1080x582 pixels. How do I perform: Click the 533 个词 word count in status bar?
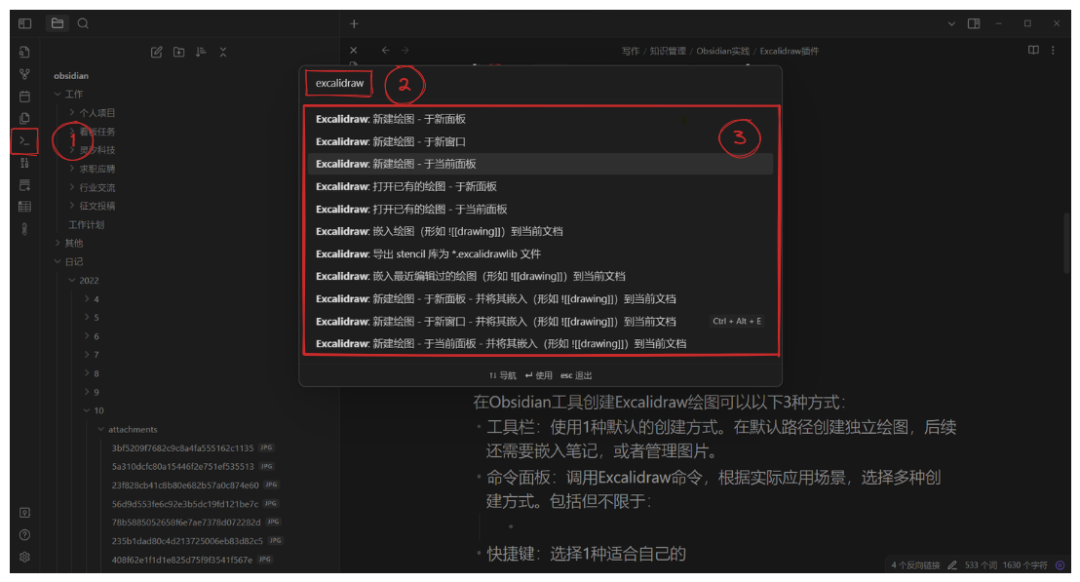click(981, 565)
